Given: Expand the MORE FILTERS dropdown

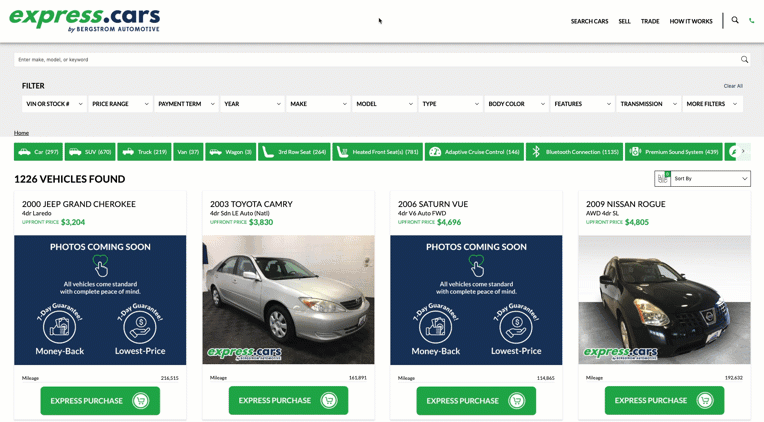Looking at the screenshot, I should pyautogui.click(x=713, y=104).
